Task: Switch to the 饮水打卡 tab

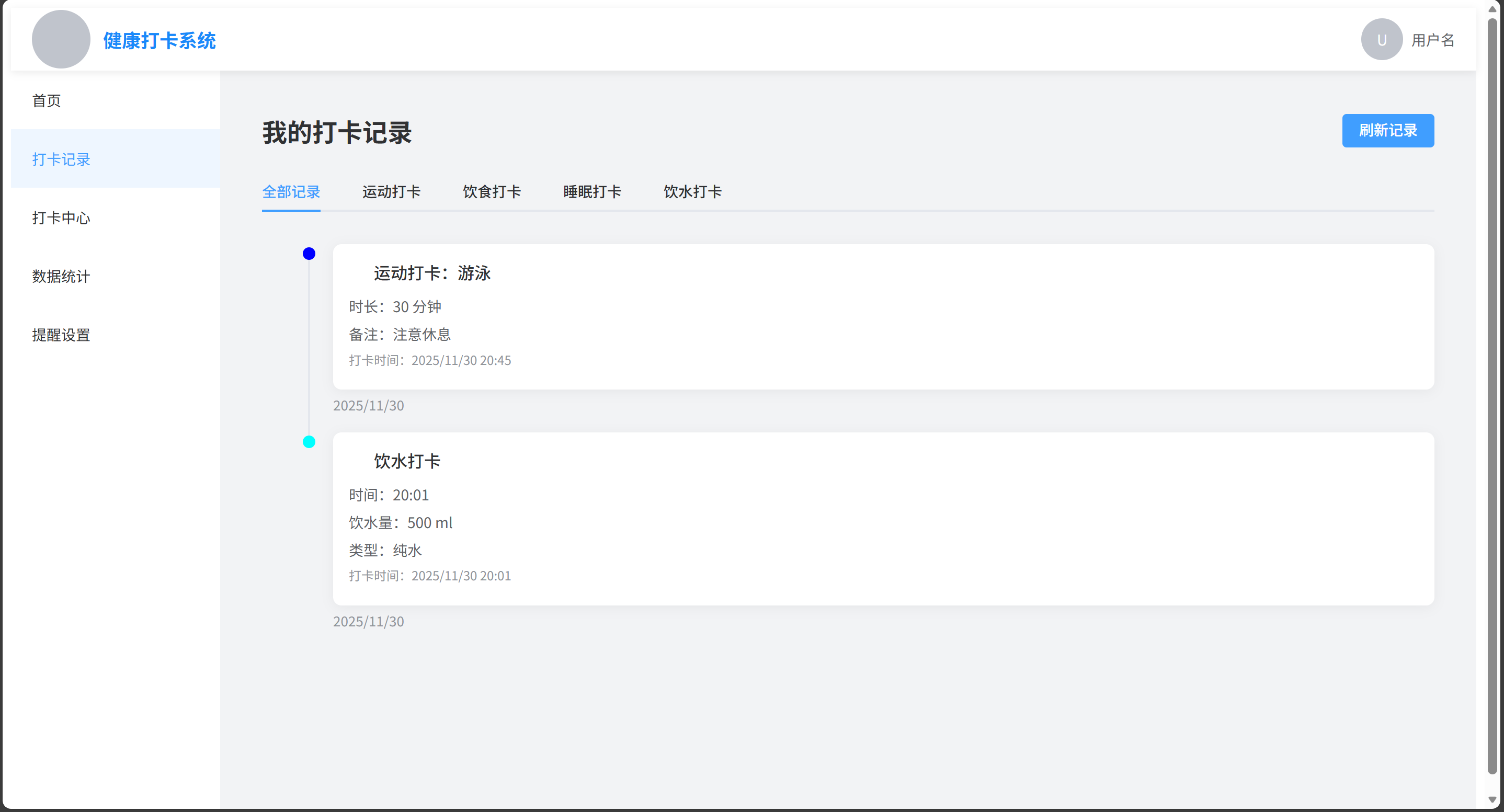Action: 692,191
